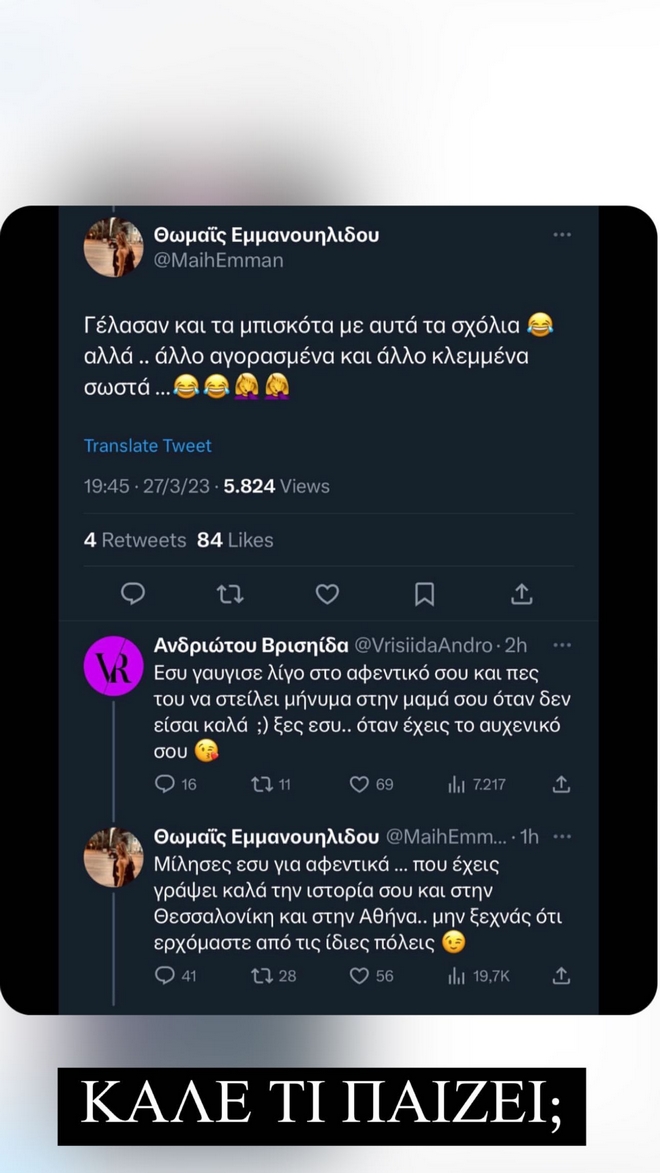This screenshot has height=1173, width=660.
Task: Retweet the reply with 11 retweets
Action: pos(262,785)
